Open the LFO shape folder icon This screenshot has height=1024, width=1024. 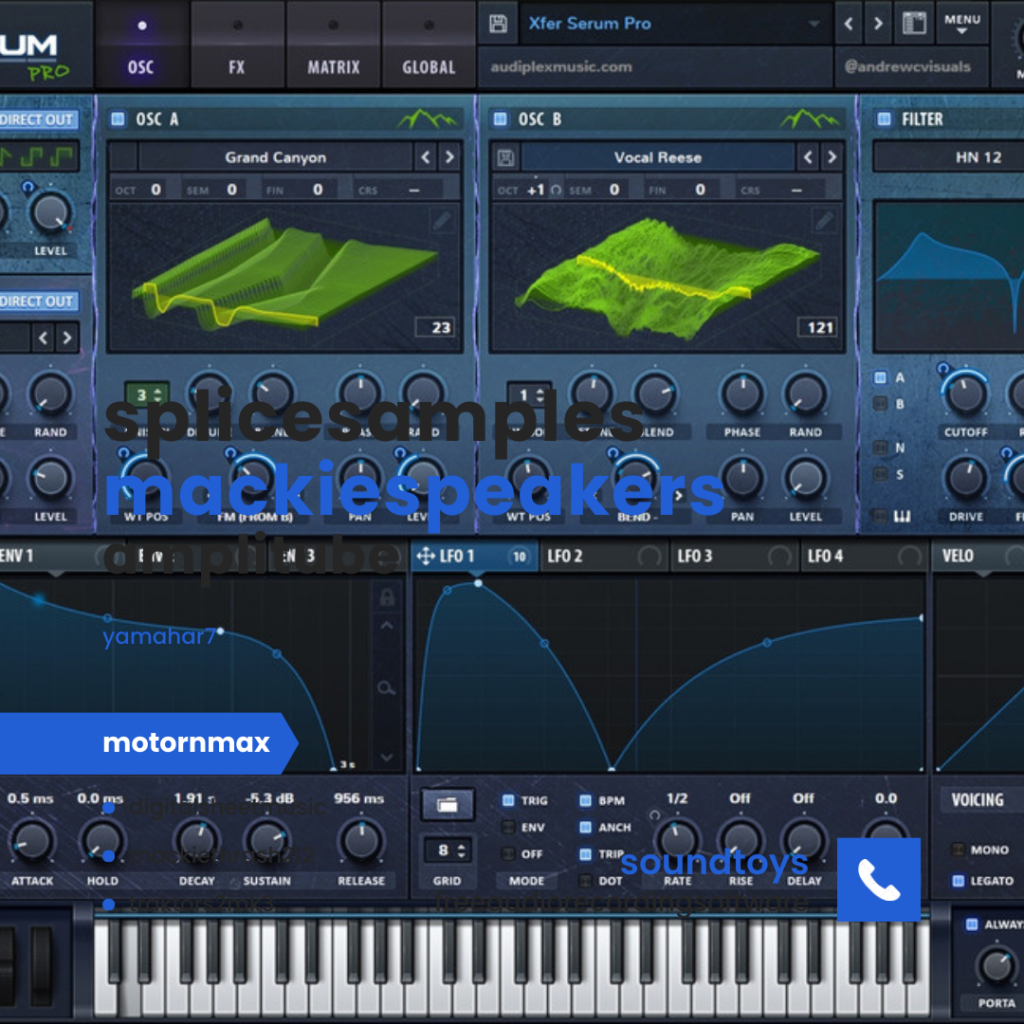pyautogui.click(x=447, y=805)
